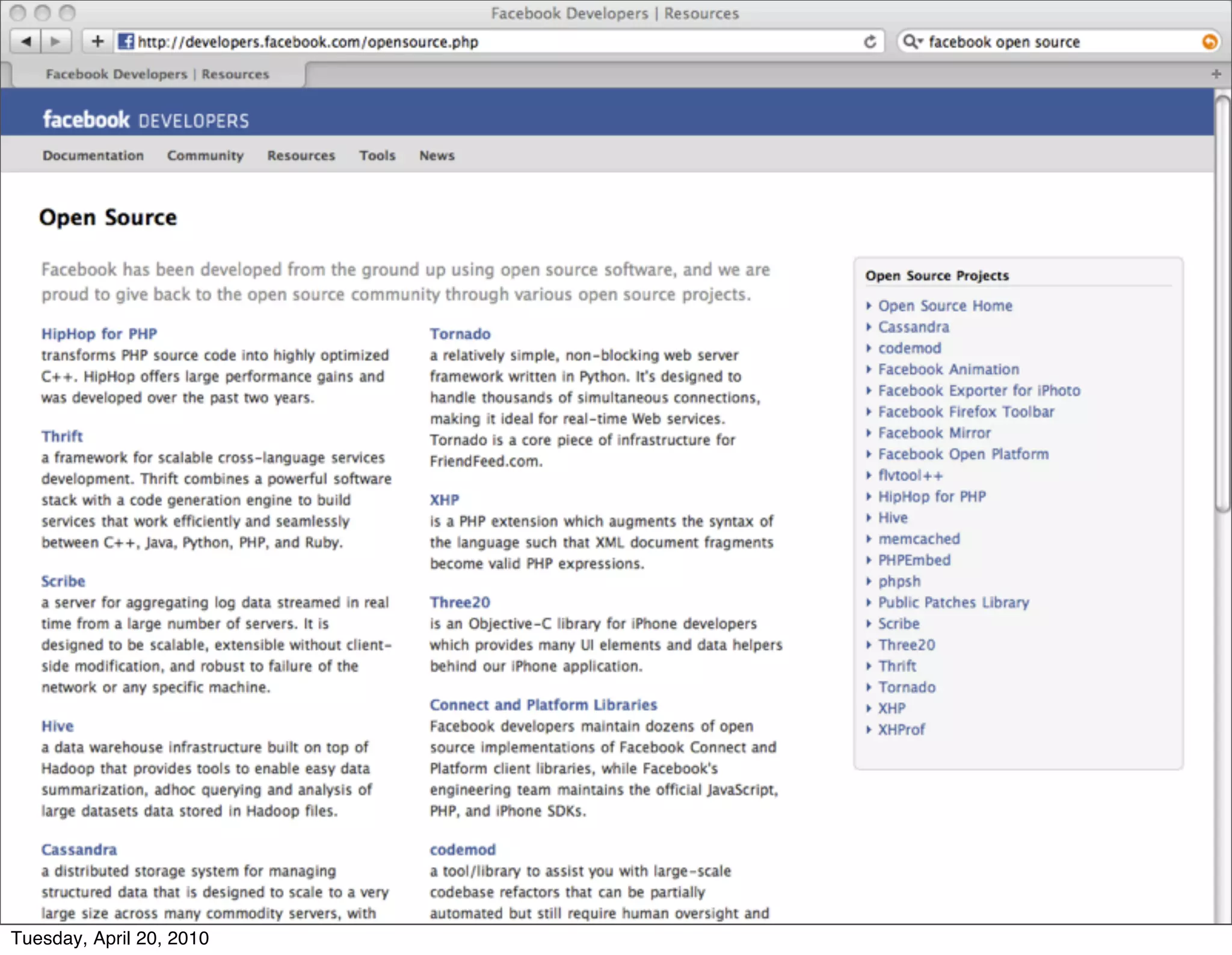Click the add bookmark plus button
This screenshot has width=1232, height=955.
[97, 42]
